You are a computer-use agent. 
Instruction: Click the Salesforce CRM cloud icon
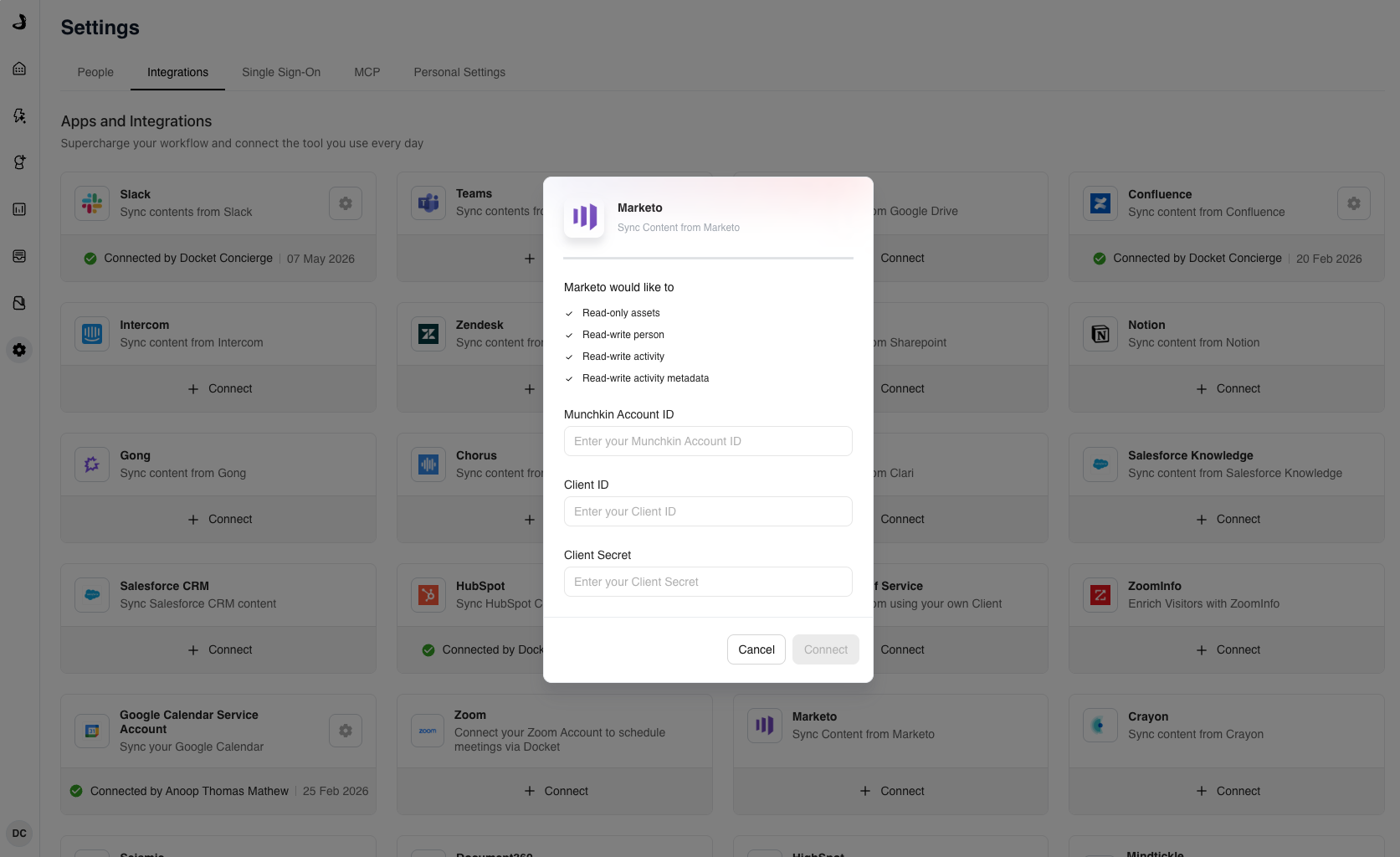coord(92,595)
